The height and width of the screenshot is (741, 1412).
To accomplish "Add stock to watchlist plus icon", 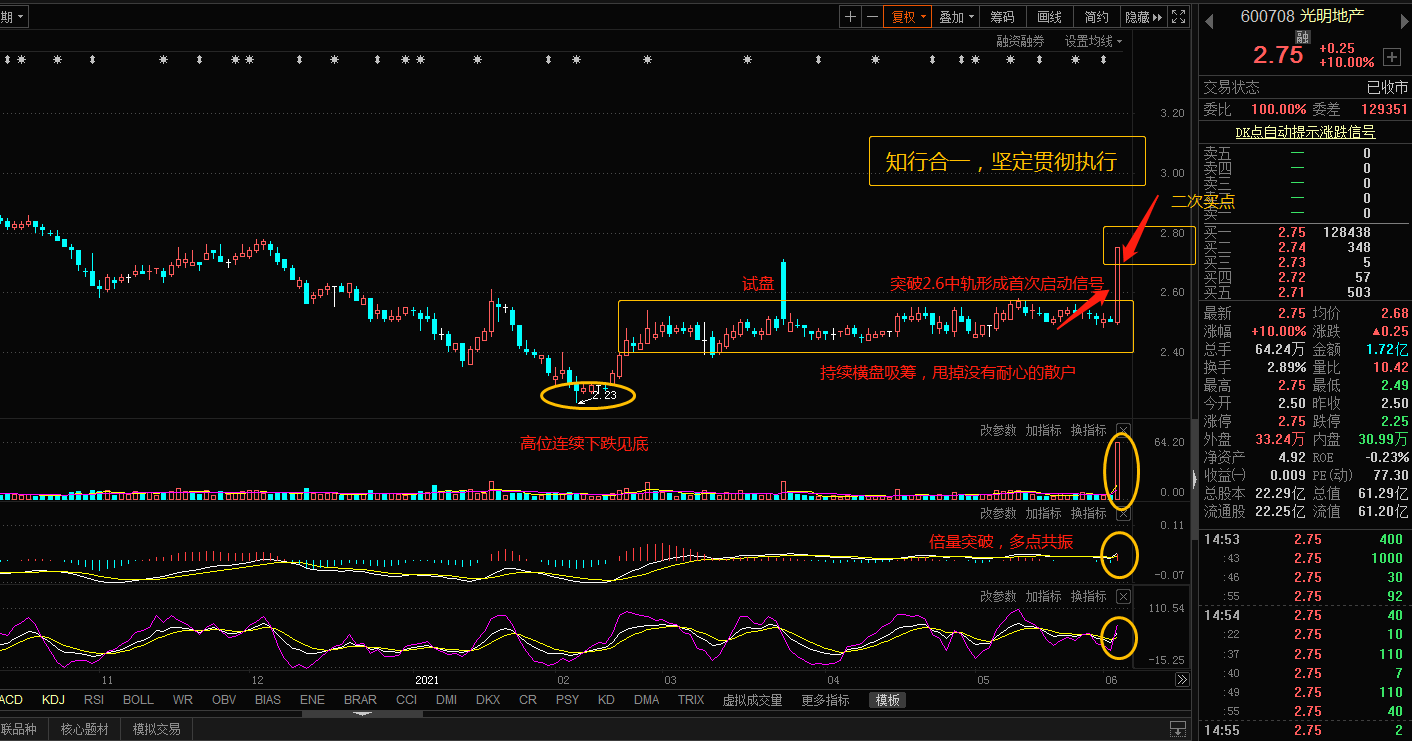I will coord(1391,56).
